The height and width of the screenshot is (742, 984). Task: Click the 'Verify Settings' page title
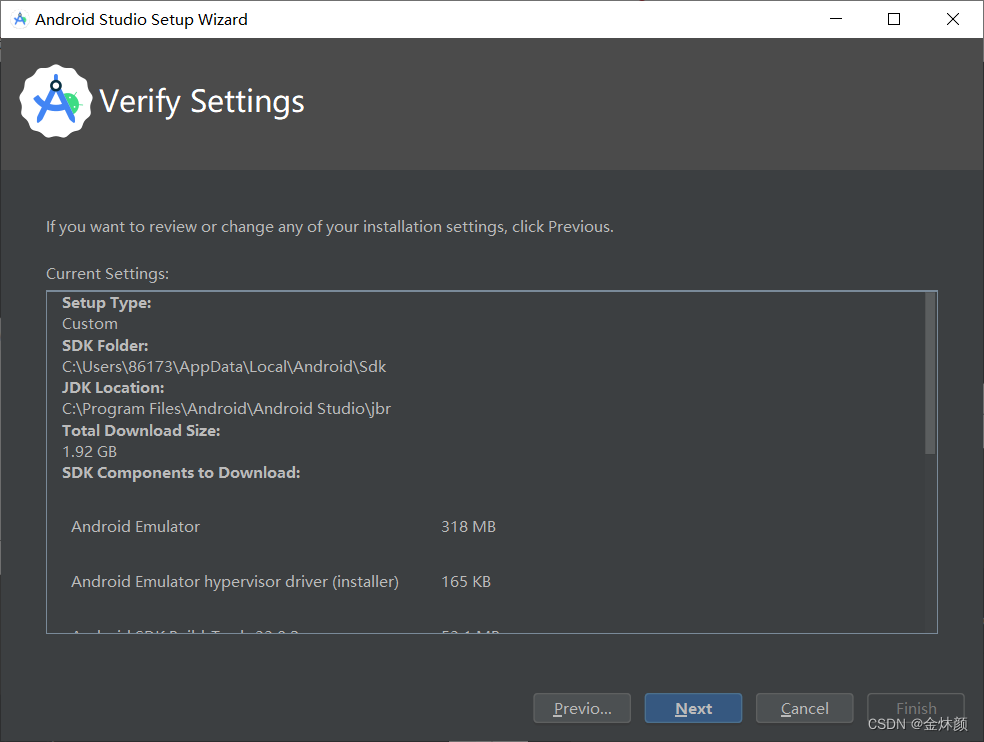[202, 102]
